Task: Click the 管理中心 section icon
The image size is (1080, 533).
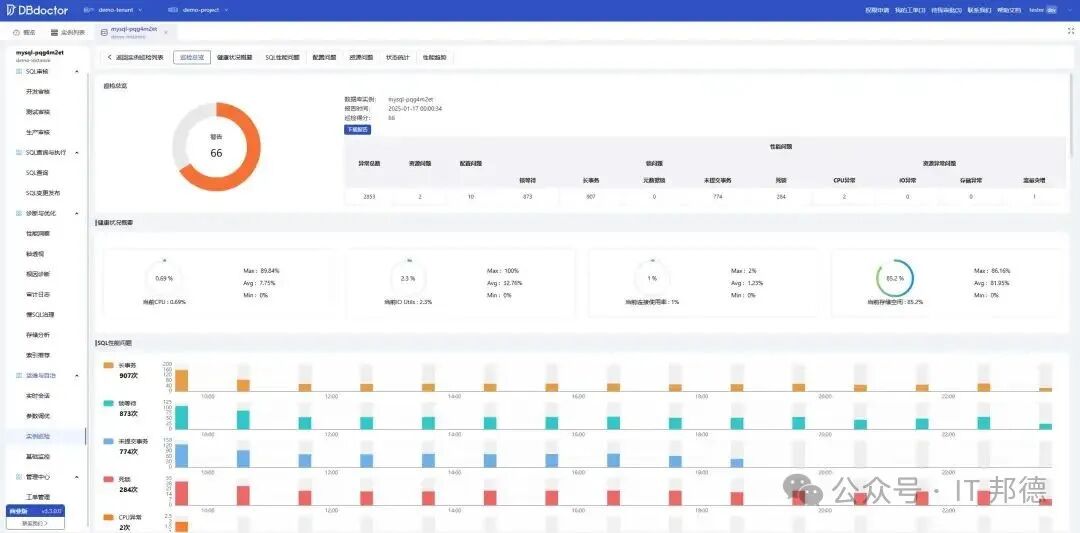Action: [x=19, y=477]
